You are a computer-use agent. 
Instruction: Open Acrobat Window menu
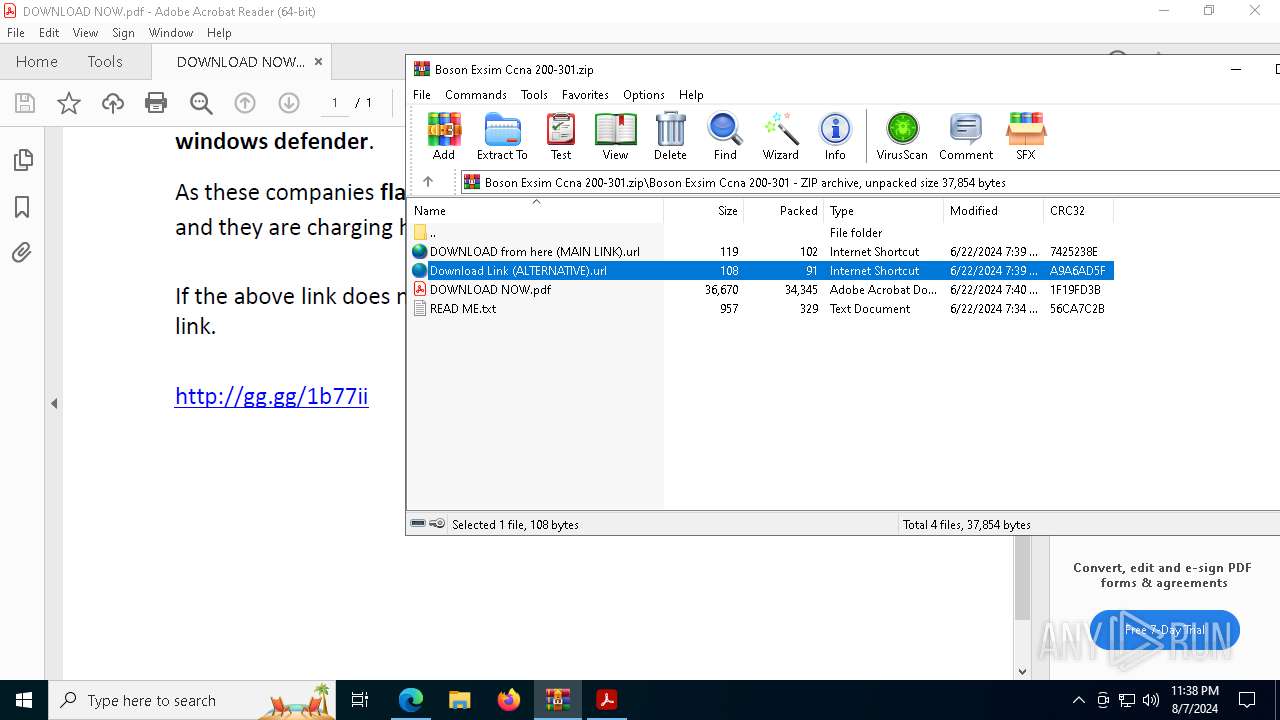171,32
